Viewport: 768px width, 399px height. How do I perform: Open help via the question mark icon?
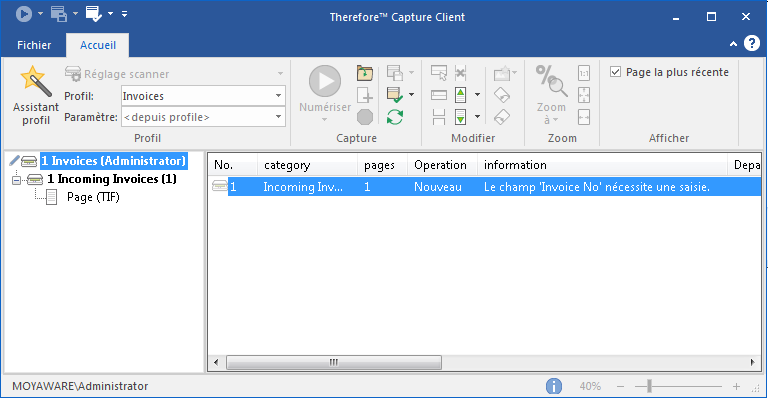tap(752, 44)
